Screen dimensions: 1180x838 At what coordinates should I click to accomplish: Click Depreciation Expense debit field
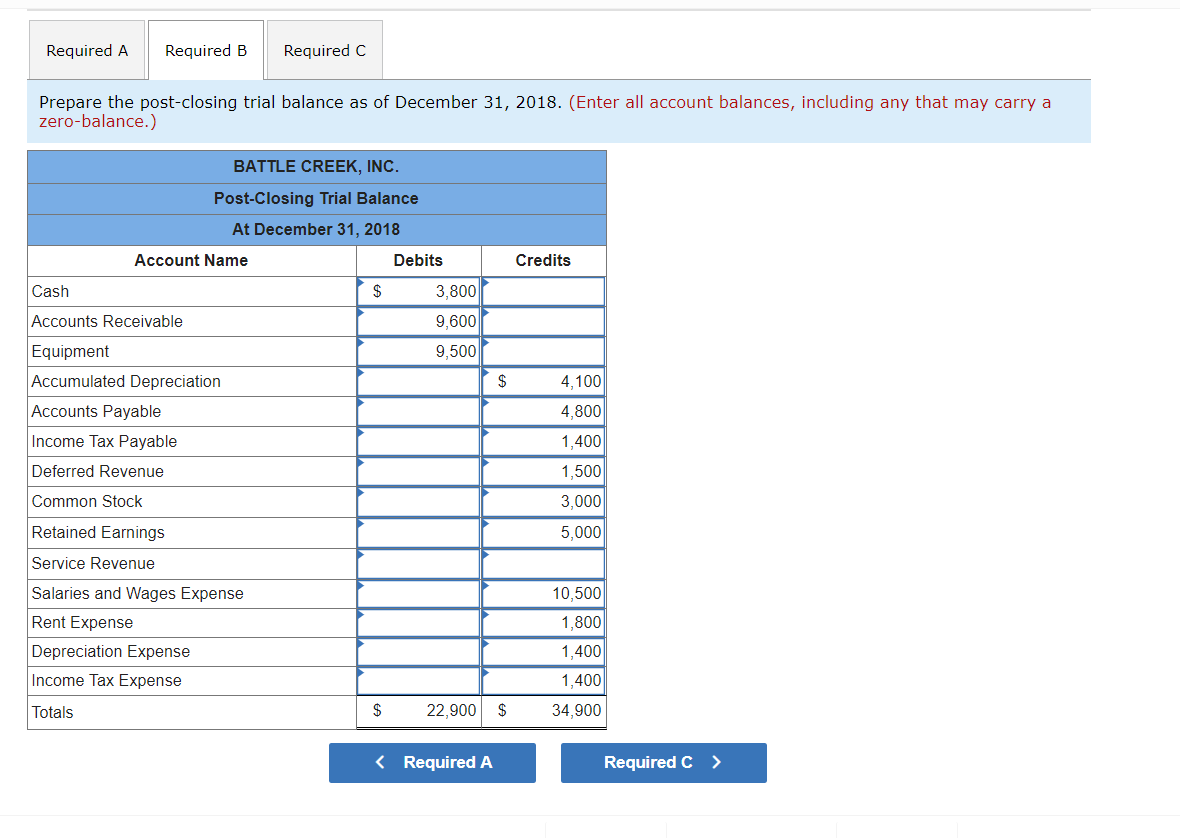coord(418,651)
